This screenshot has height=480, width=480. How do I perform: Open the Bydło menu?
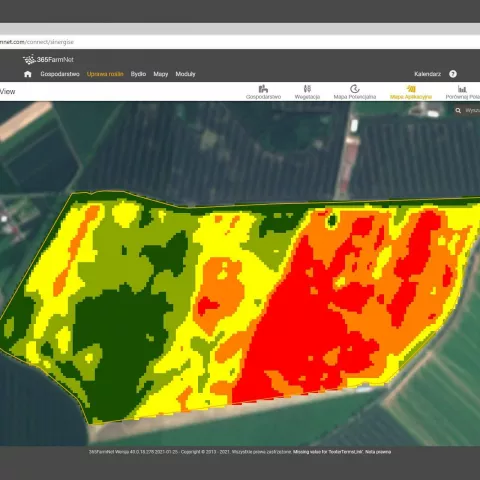[x=138, y=74]
